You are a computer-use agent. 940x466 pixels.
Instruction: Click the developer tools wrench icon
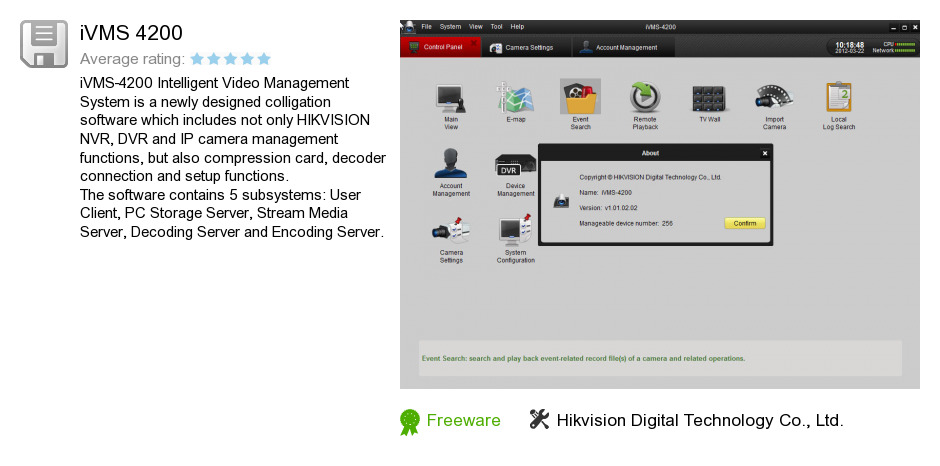pos(539,419)
